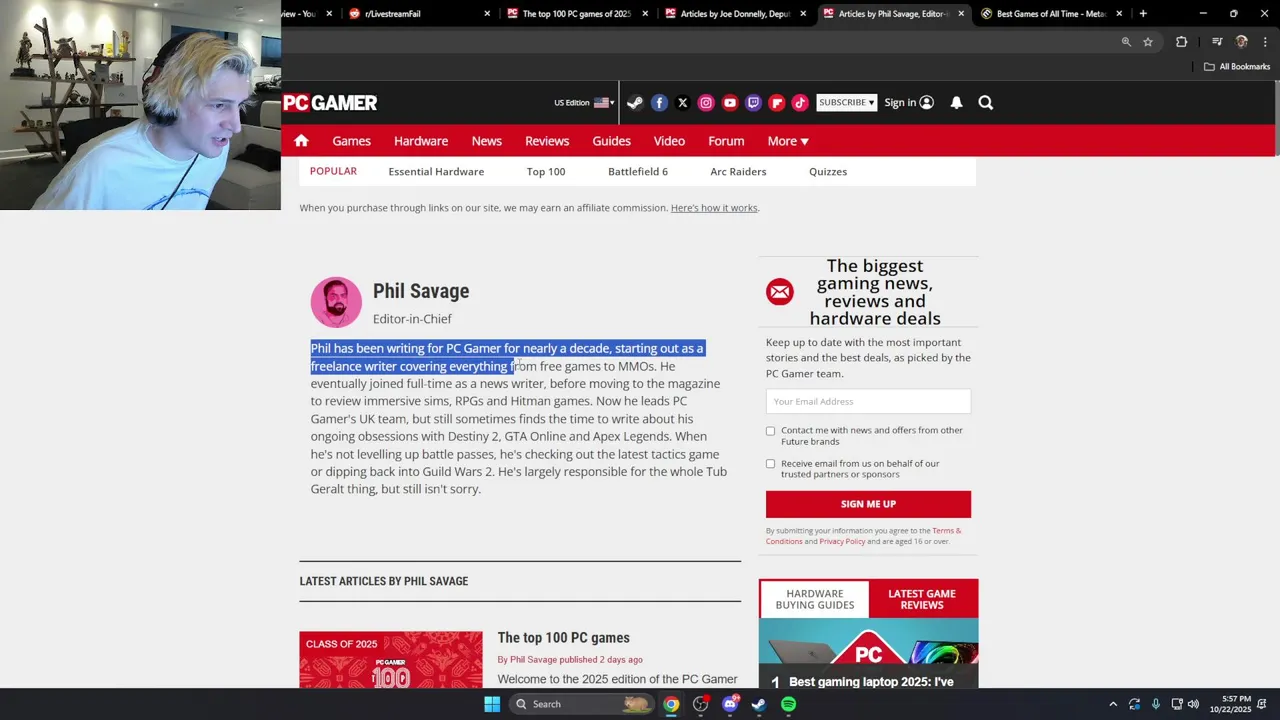Open the Chrome profile avatar
Viewport: 1280px width, 720px height.
point(1242,42)
